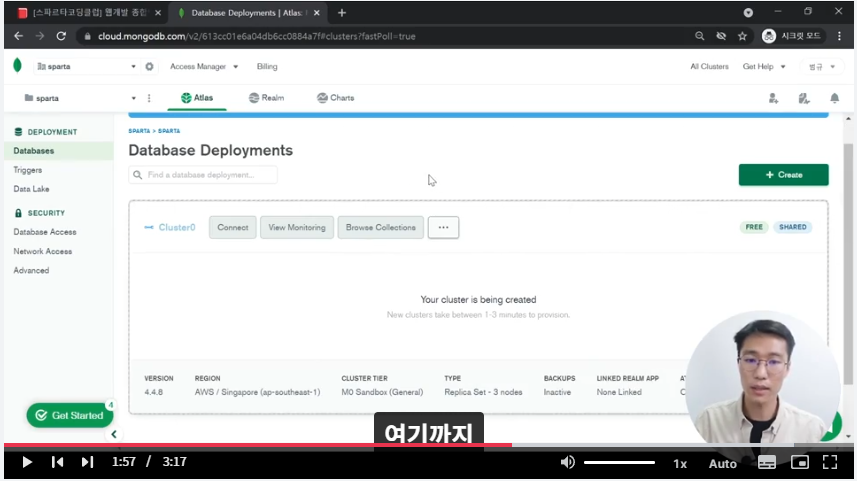857x481 pixels.
Task: Click View Monitoring button
Action: click(x=297, y=227)
